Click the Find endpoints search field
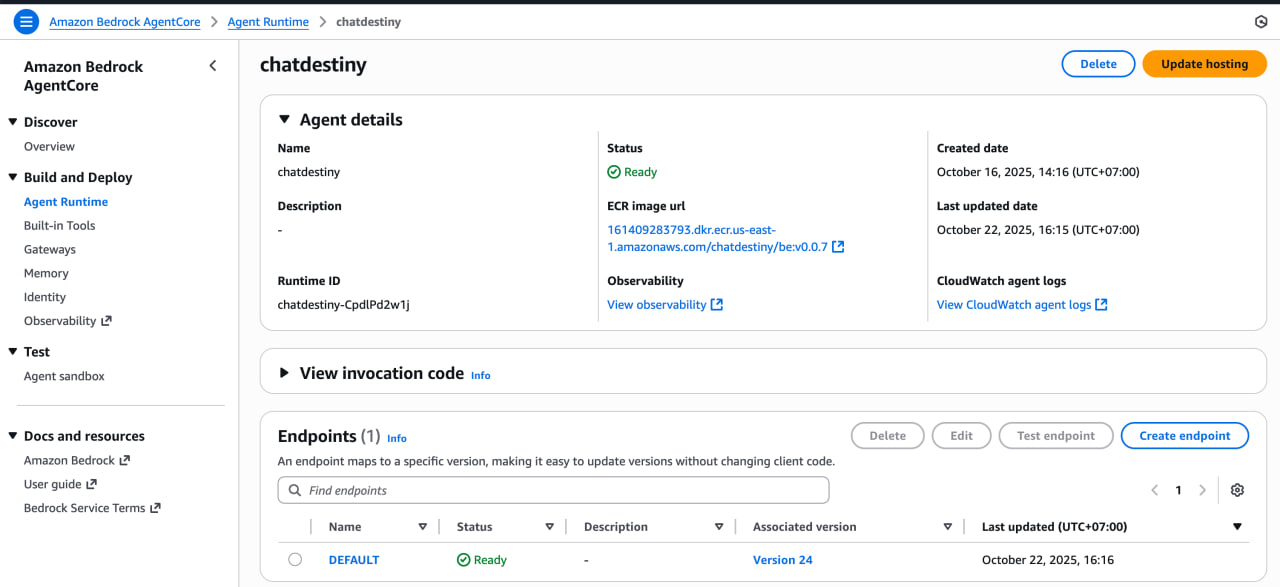This screenshot has height=587, width=1280. pyautogui.click(x=560, y=491)
